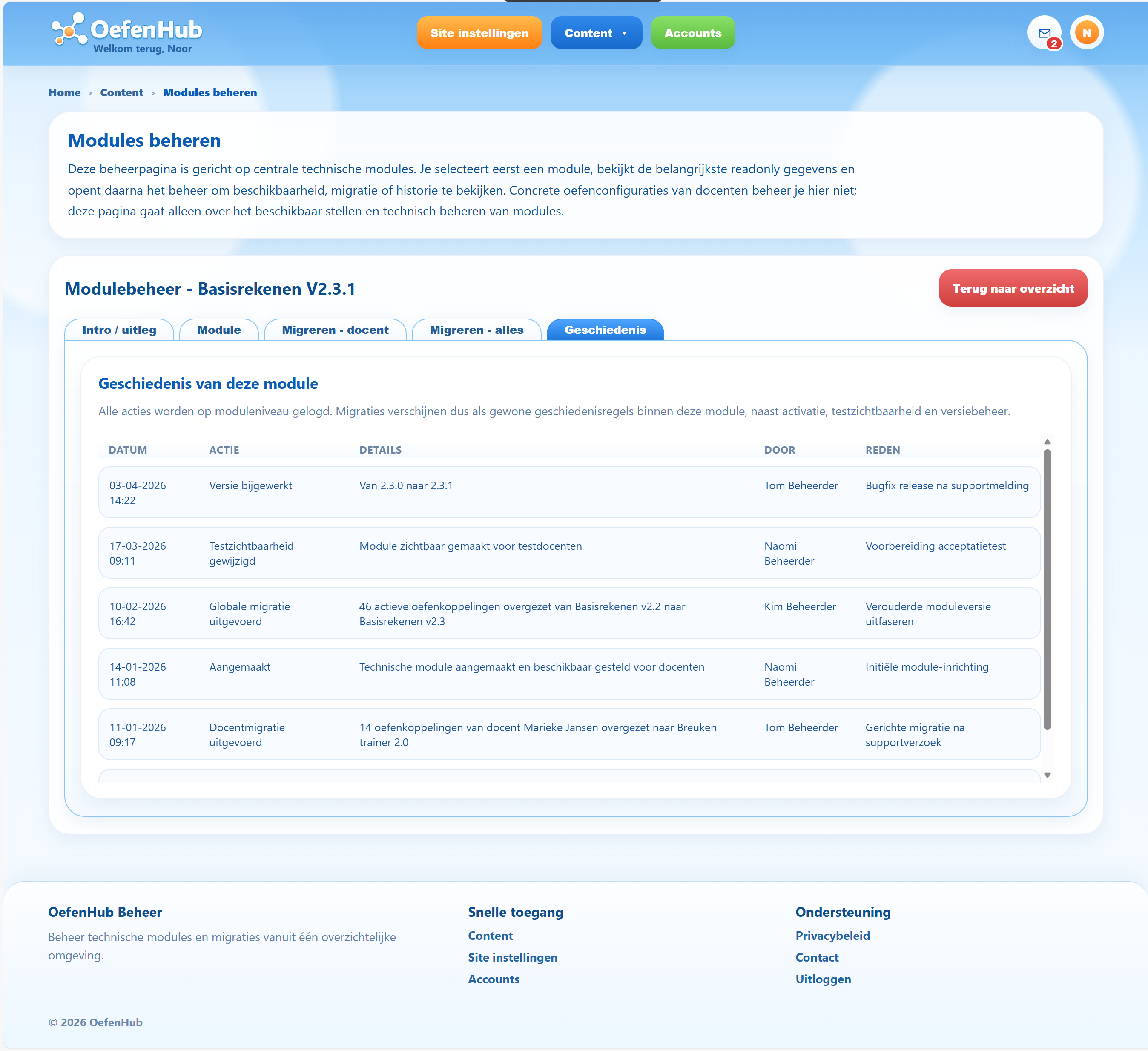Click the DATUM column header
Image resolution: width=1148 pixels, height=1051 pixels.
128,450
